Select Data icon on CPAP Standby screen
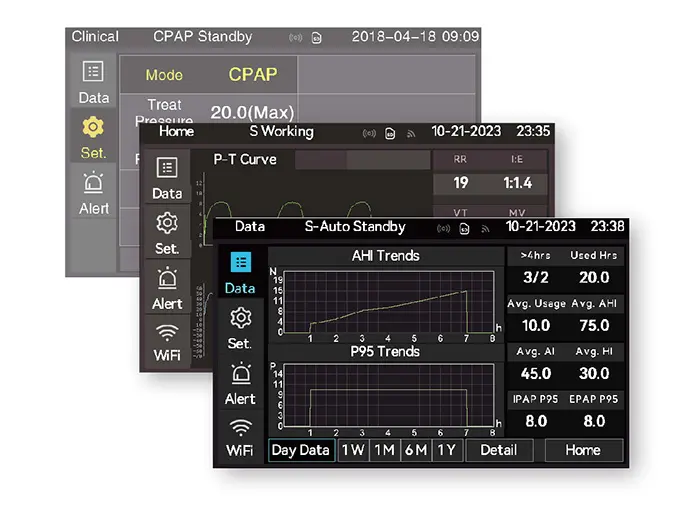 pos(94,81)
